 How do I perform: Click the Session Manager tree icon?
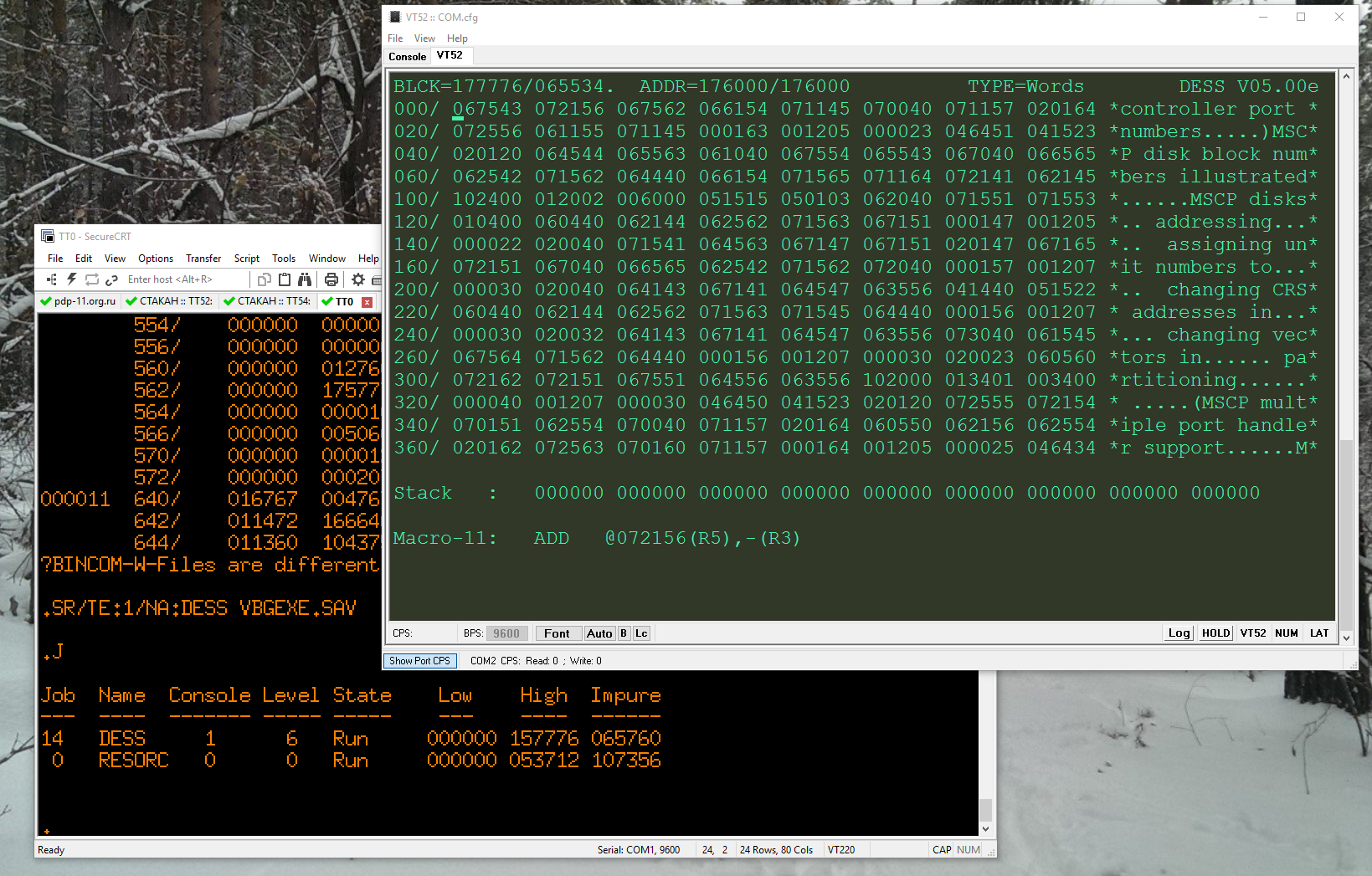coord(52,279)
